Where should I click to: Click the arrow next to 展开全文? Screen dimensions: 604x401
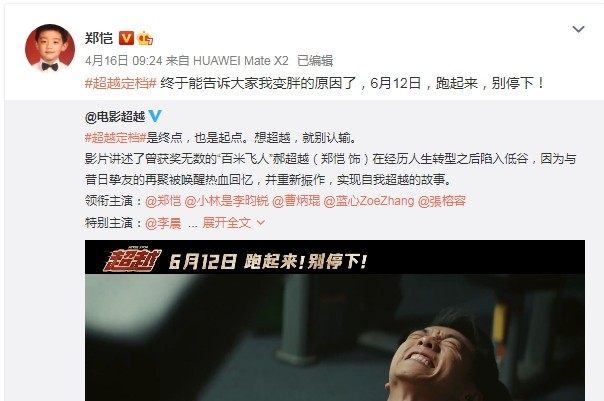(261, 223)
